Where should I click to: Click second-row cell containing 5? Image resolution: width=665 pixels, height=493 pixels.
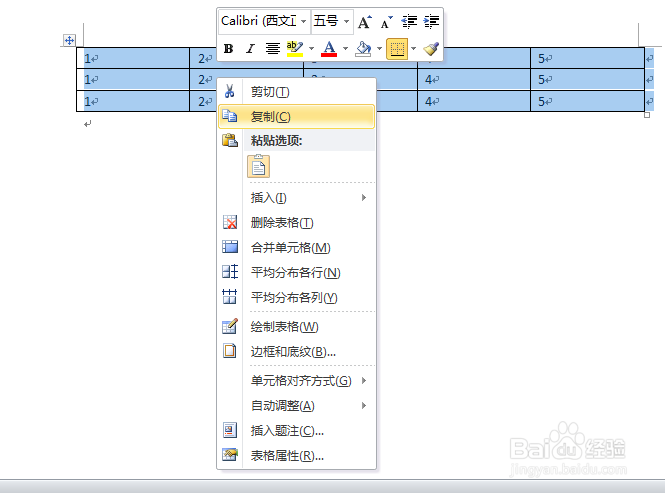587,79
